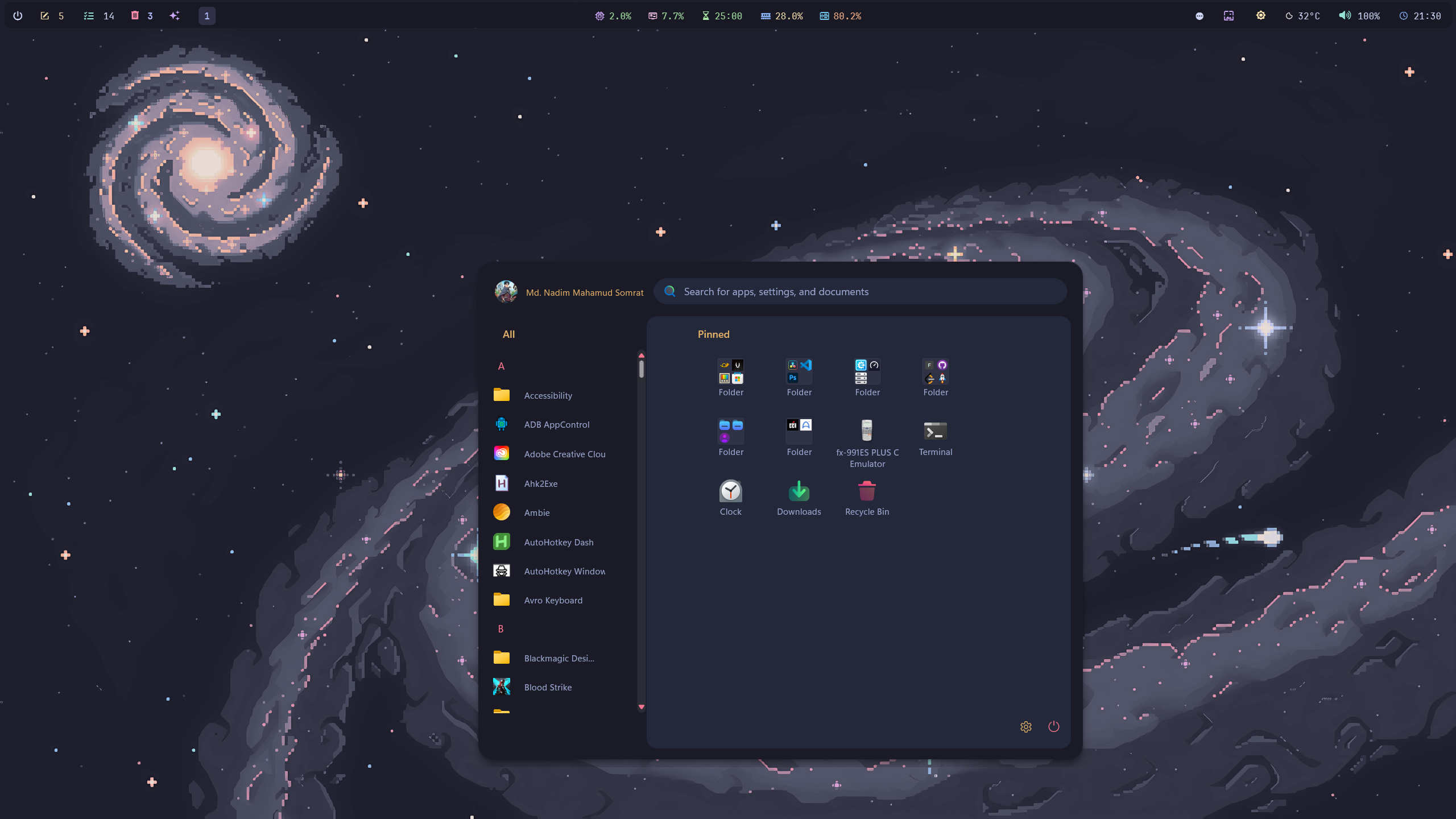
Task: Open the pinned folder containing GitHub icon
Action: tap(936, 377)
